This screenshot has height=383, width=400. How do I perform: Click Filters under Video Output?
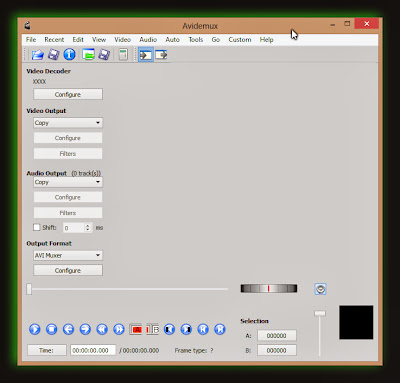(x=68, y=154)
